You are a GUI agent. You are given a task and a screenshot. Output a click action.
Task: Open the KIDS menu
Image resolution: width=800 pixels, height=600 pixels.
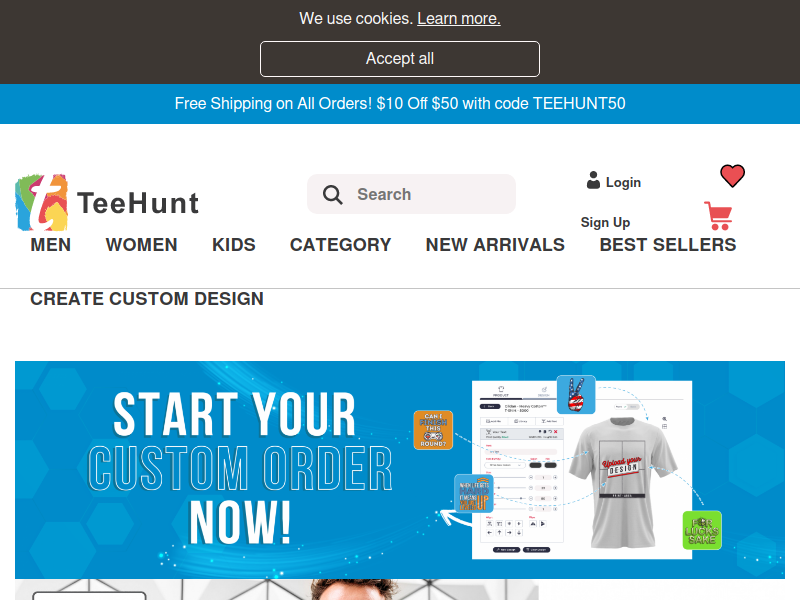tap(234, 245)
